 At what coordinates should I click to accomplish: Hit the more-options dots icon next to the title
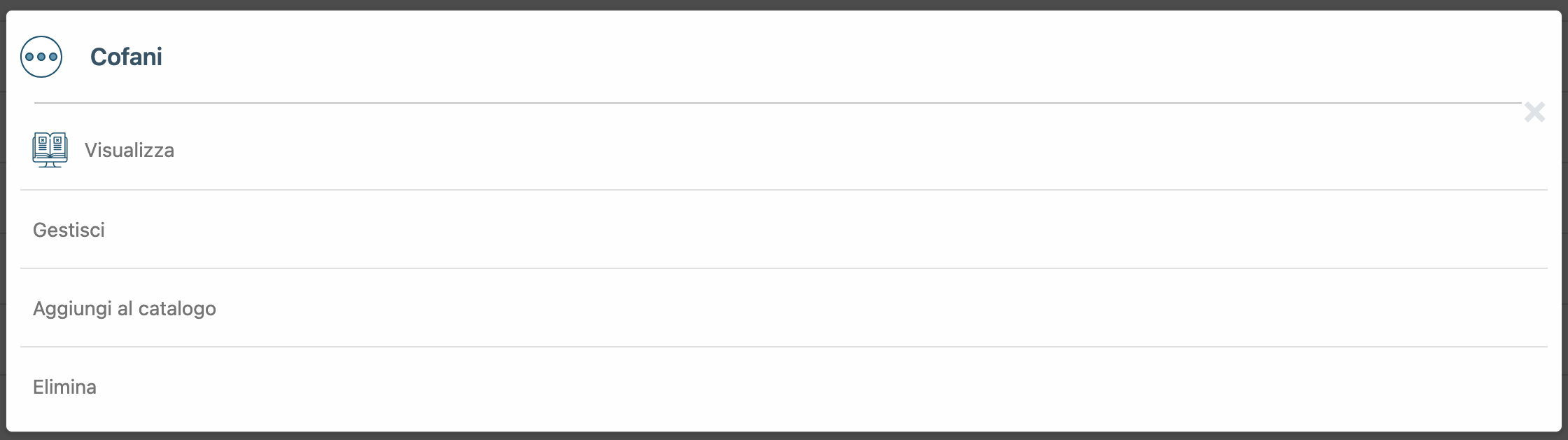pos(41,57)
